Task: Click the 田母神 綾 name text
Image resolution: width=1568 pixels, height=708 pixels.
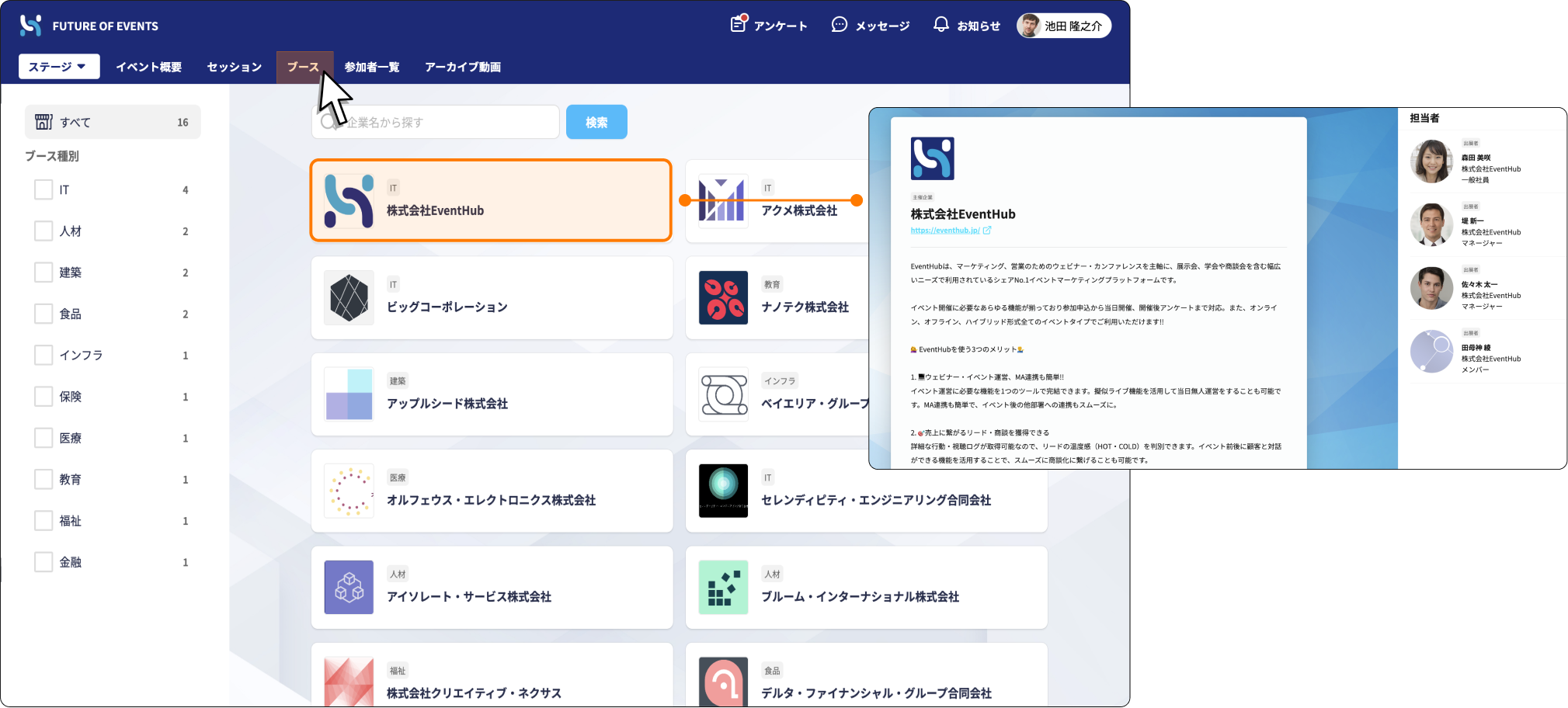Action: point(1476,348)
